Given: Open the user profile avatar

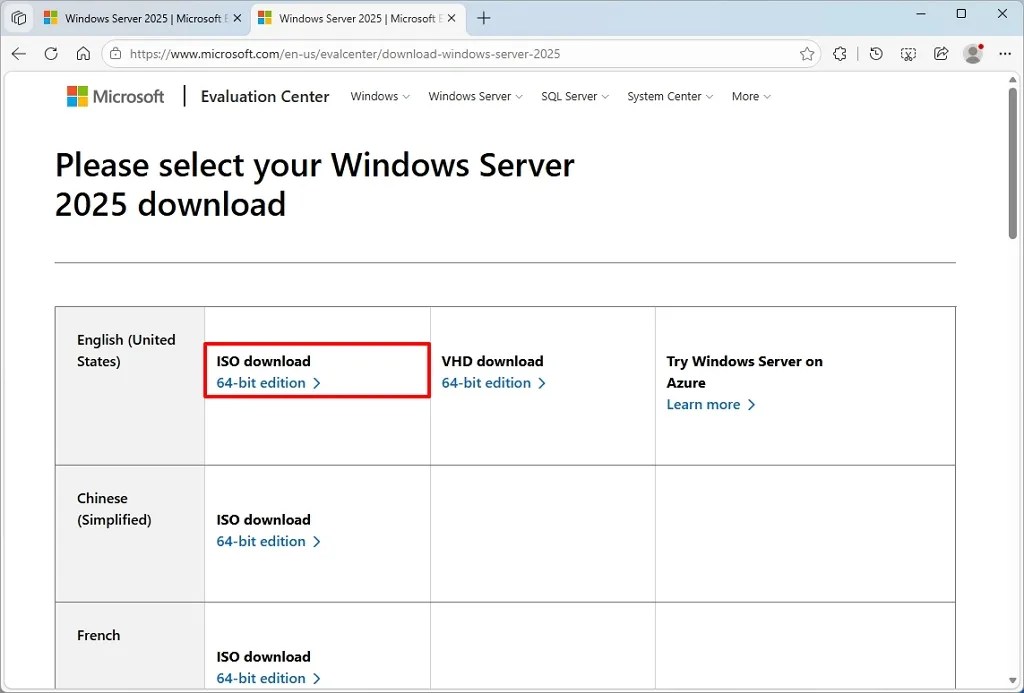Looking at the screenshot, I should (973, 54).
